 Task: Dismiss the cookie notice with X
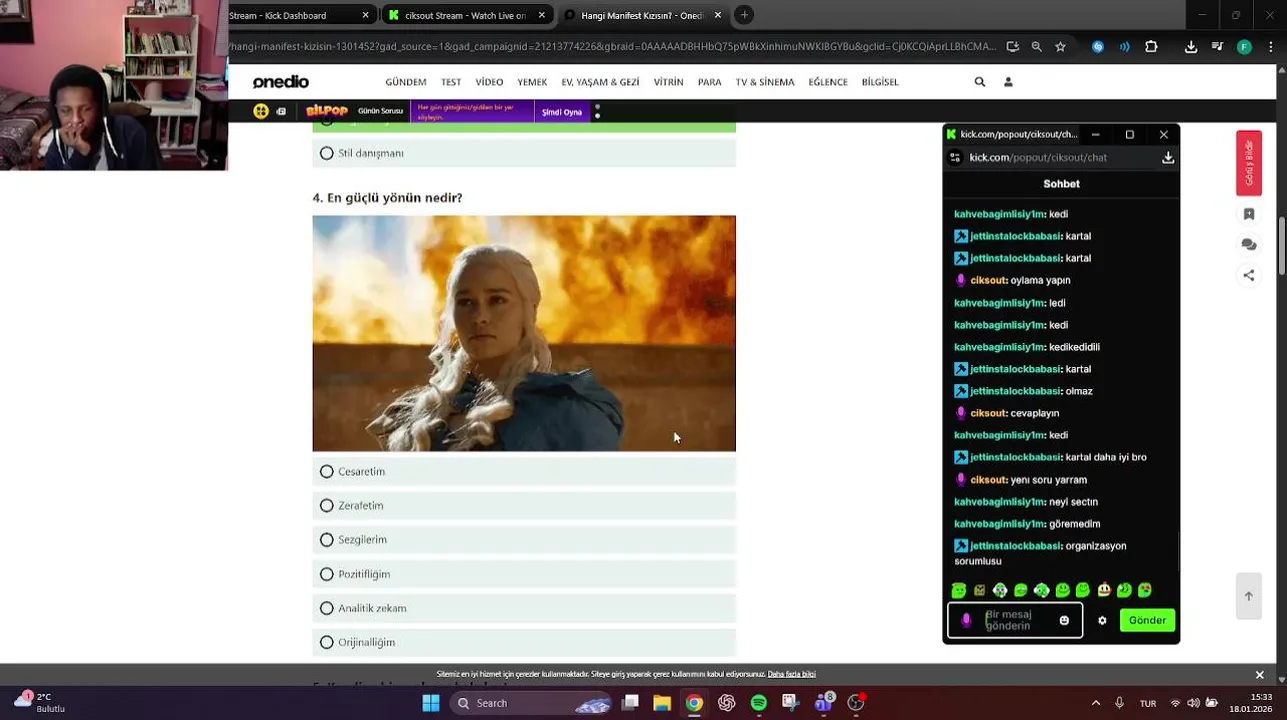(1259, 675)
